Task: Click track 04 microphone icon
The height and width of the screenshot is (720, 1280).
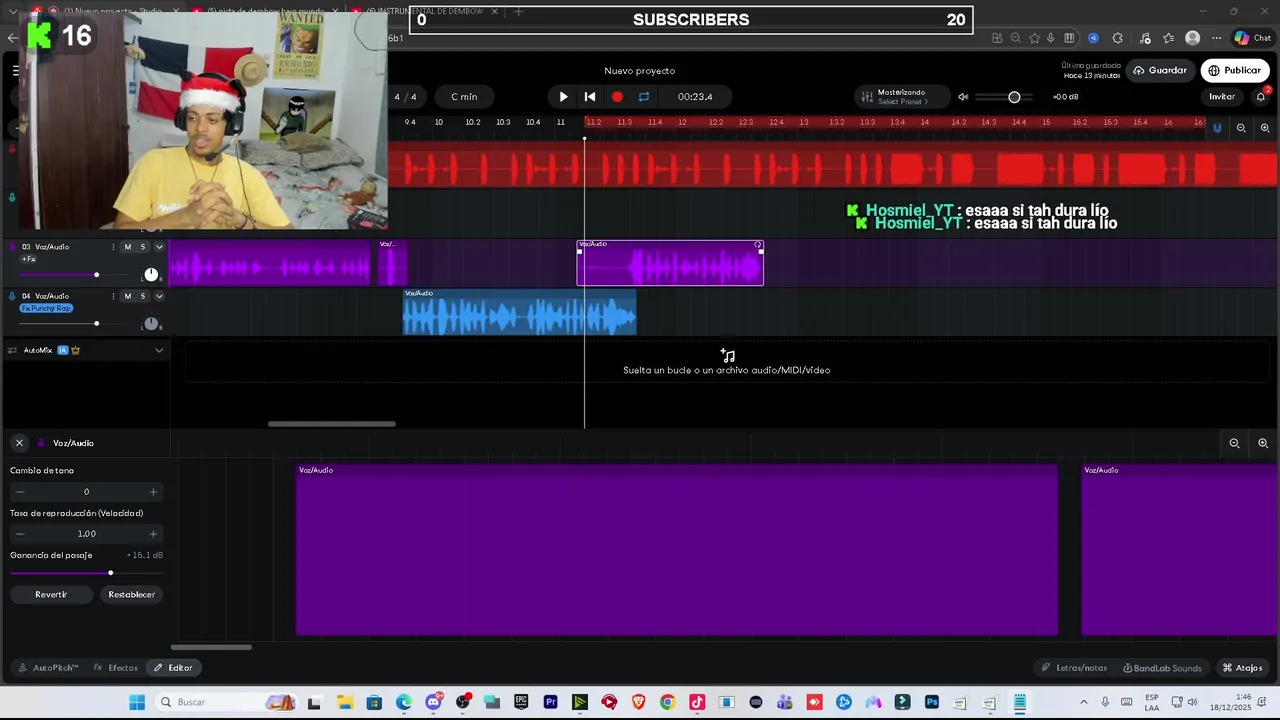Action: pos(12,296)
